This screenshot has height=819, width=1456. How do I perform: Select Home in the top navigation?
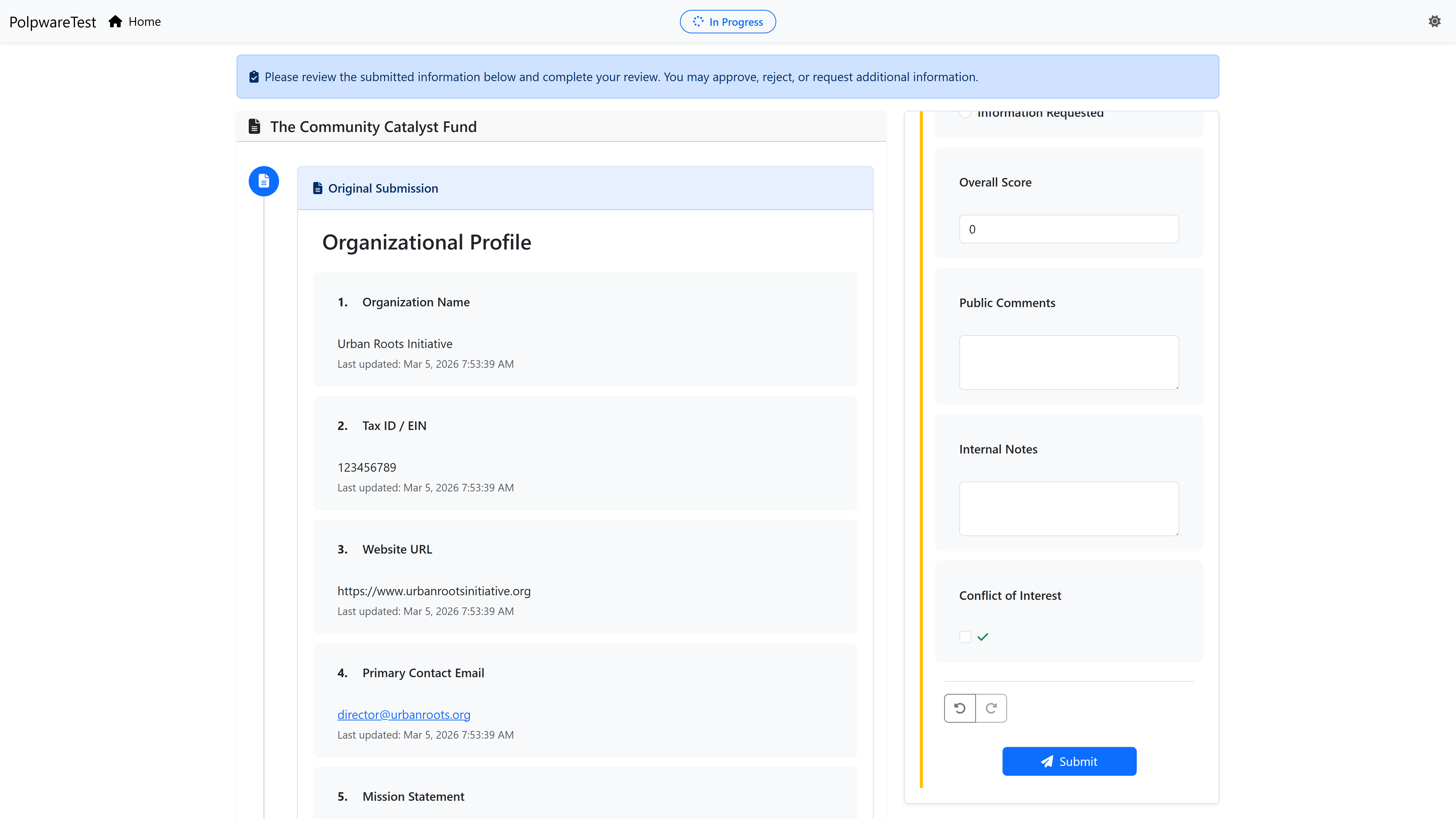tap(145, 21)
